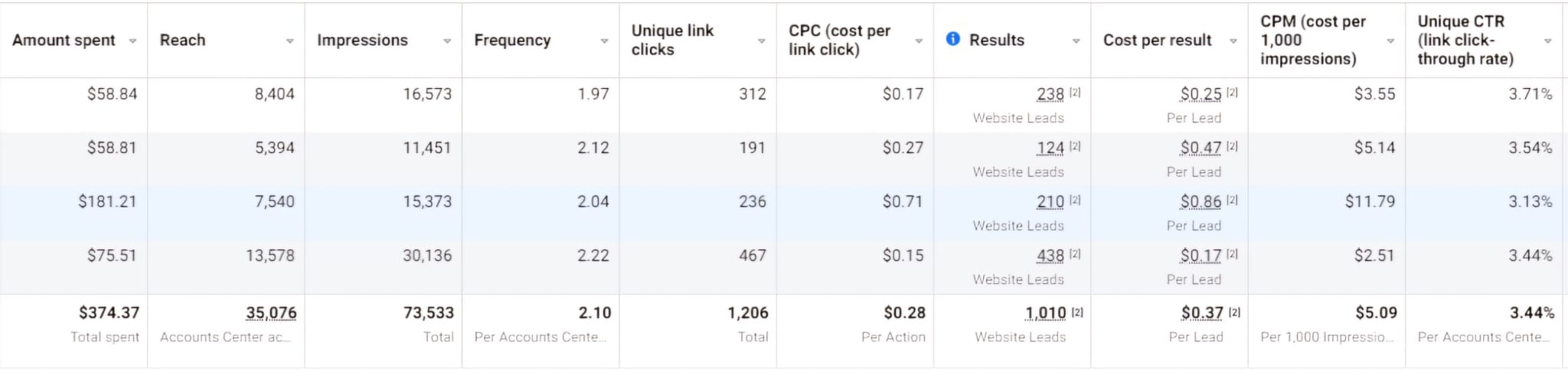Expand the Unique CTR column dropdown arrow
This screenshot has height=371, width=1568.
point(1547,41)
